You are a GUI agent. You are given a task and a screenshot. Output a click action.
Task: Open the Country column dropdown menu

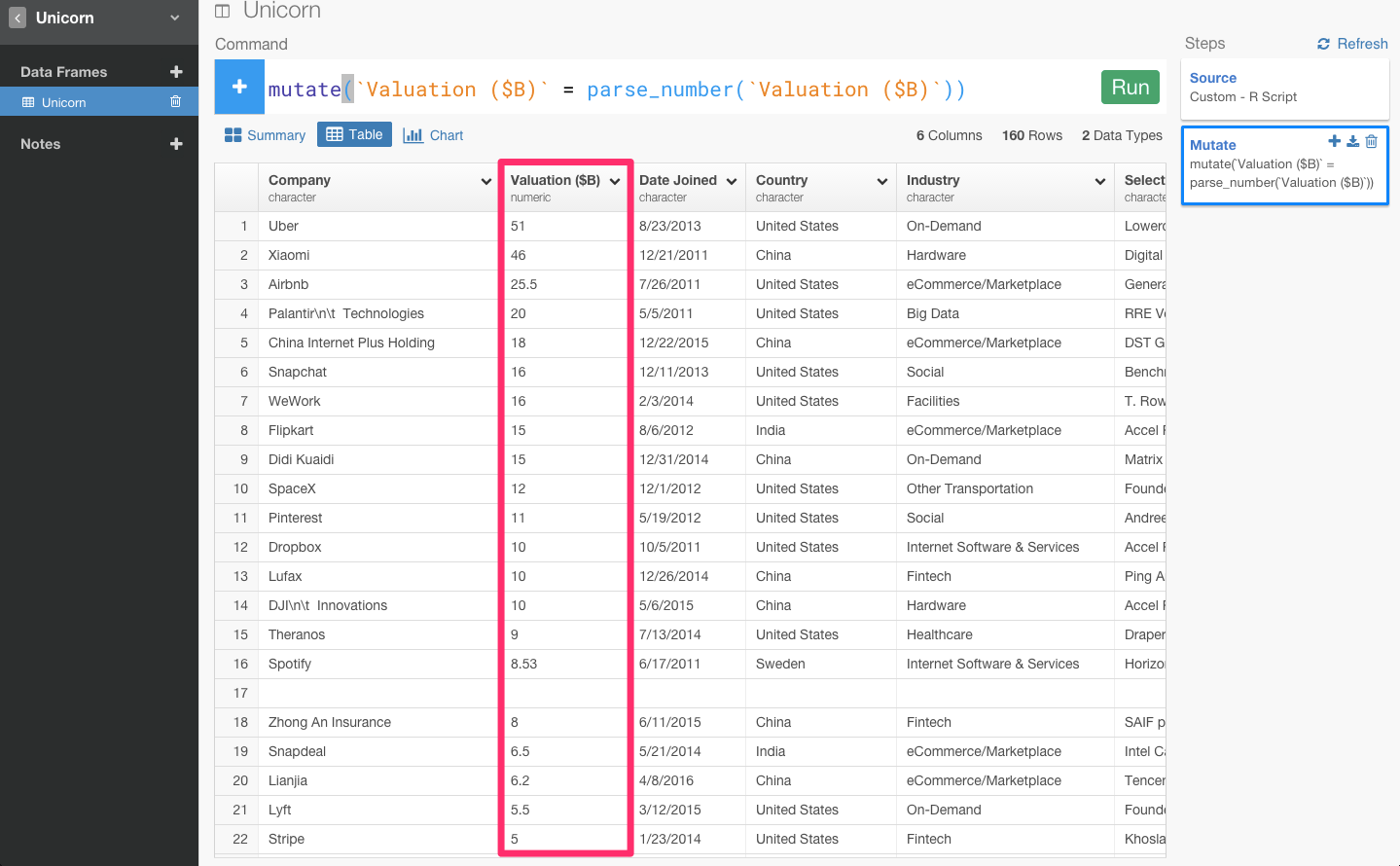point(882,181)
